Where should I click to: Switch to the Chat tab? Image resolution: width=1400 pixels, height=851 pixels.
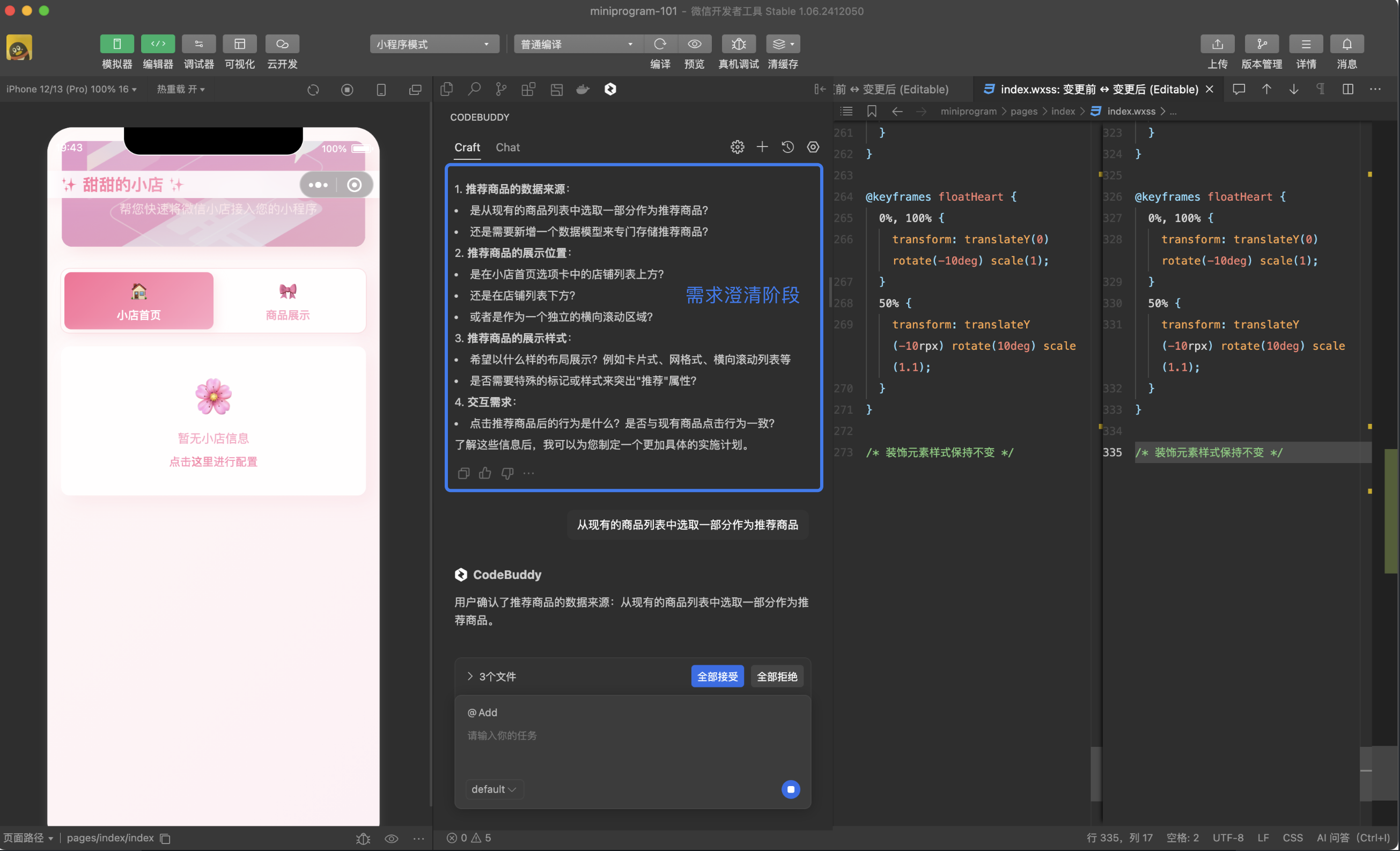coord(507,147)
